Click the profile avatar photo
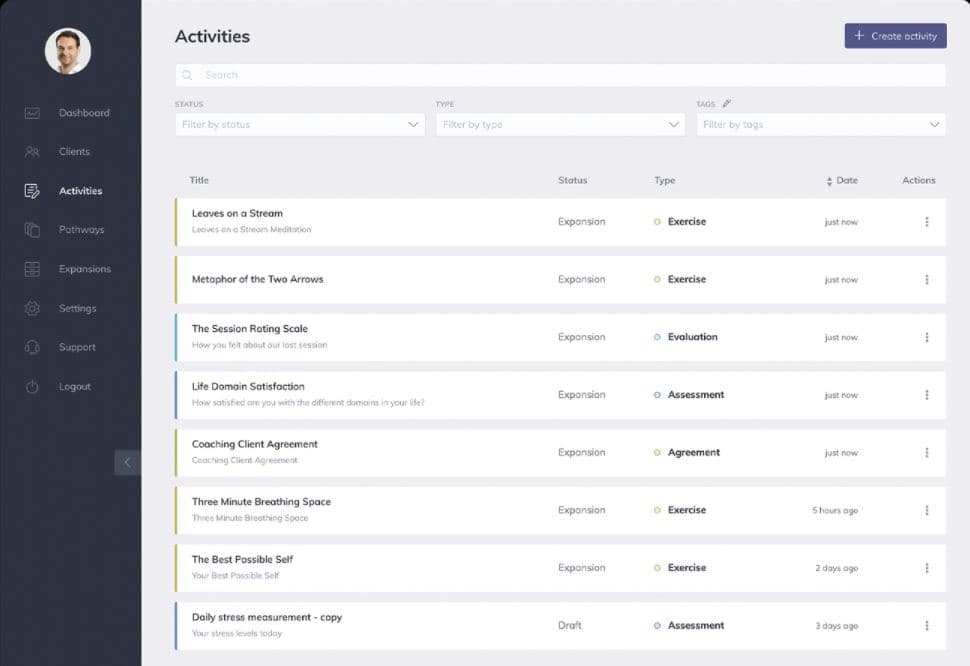Image resolution: width=970 pixels, height=666 pixels. 68,50
